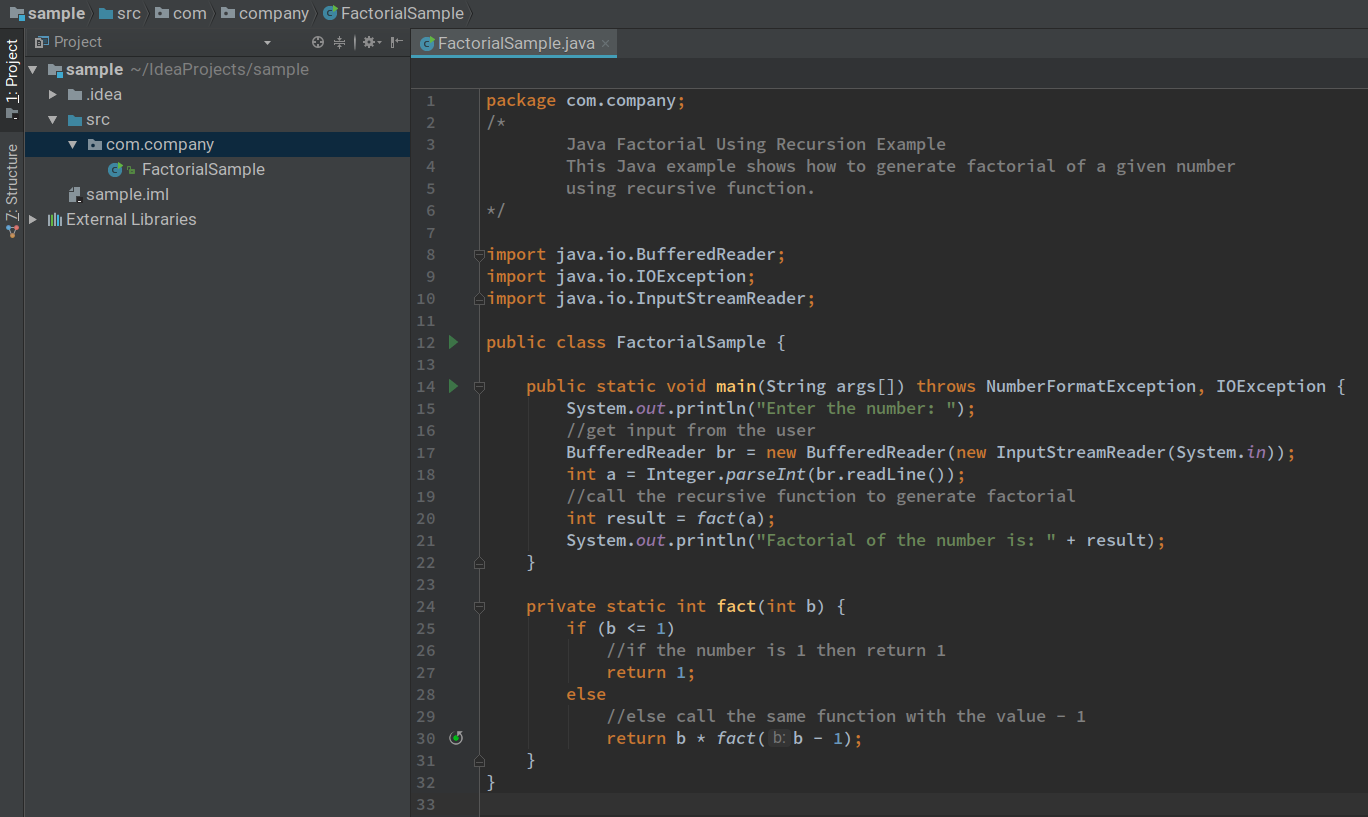Image resolution: width=1368 pixels, height=817 pixels.
Task: Click the sample breadcrumb in navigation bar
Action: (46, 14)
